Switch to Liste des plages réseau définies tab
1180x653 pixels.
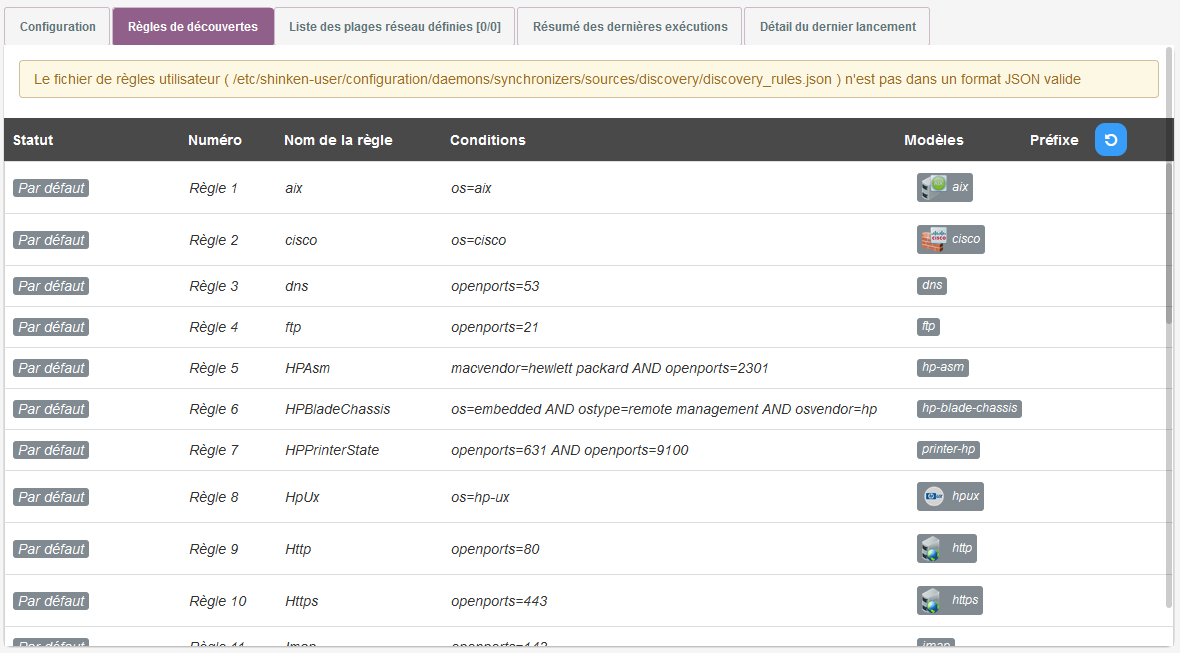[395, 27]
